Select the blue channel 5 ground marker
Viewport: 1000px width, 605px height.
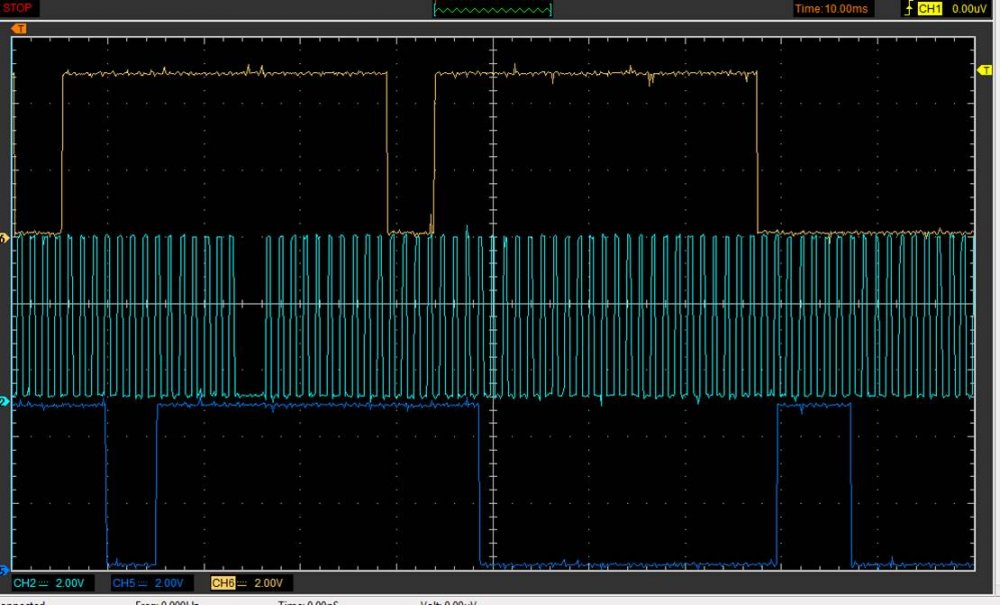pyautogui.click(x=5, y=569)
